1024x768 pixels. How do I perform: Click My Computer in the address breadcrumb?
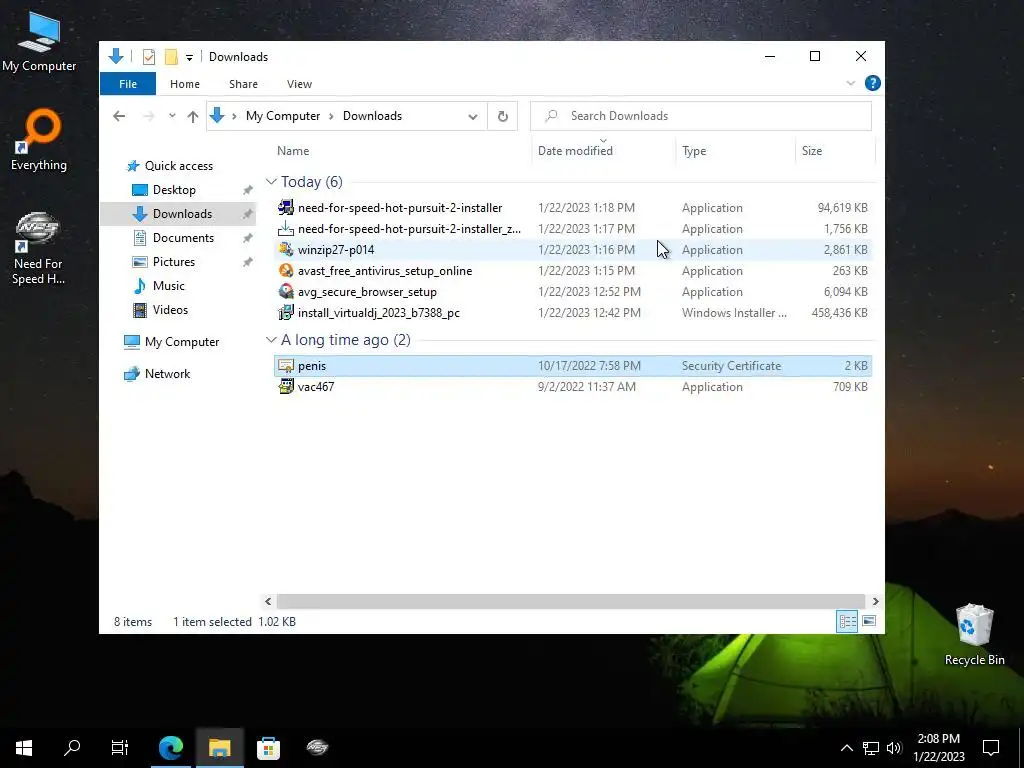coord(283,116)
